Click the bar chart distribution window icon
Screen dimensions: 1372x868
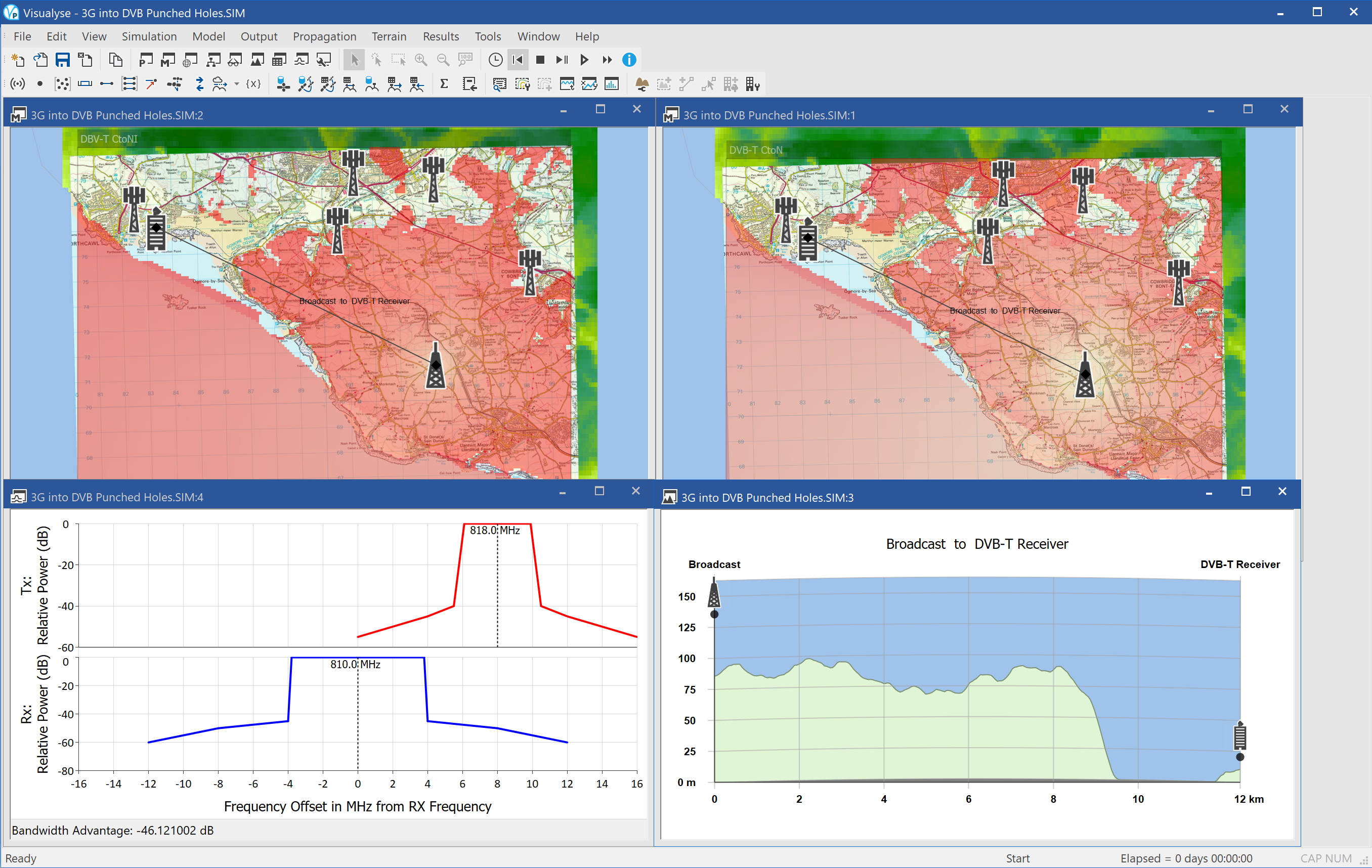click(611, 84)
